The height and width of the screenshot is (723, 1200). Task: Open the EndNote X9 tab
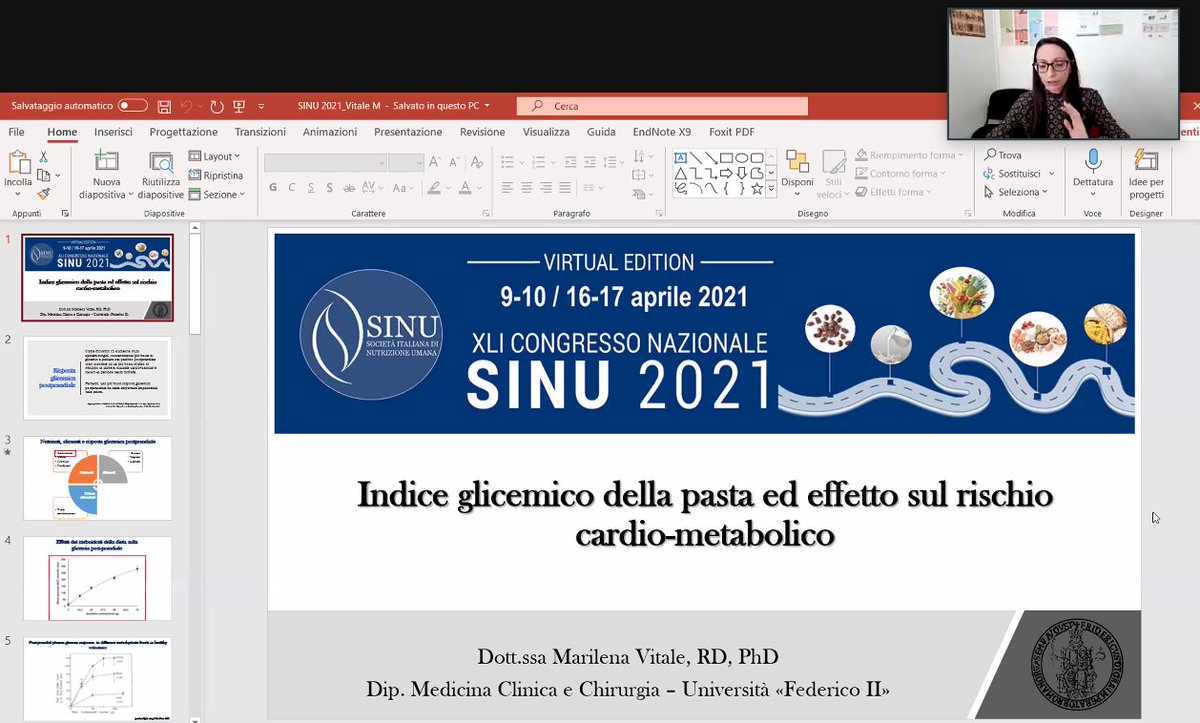[x=662, y=132]
